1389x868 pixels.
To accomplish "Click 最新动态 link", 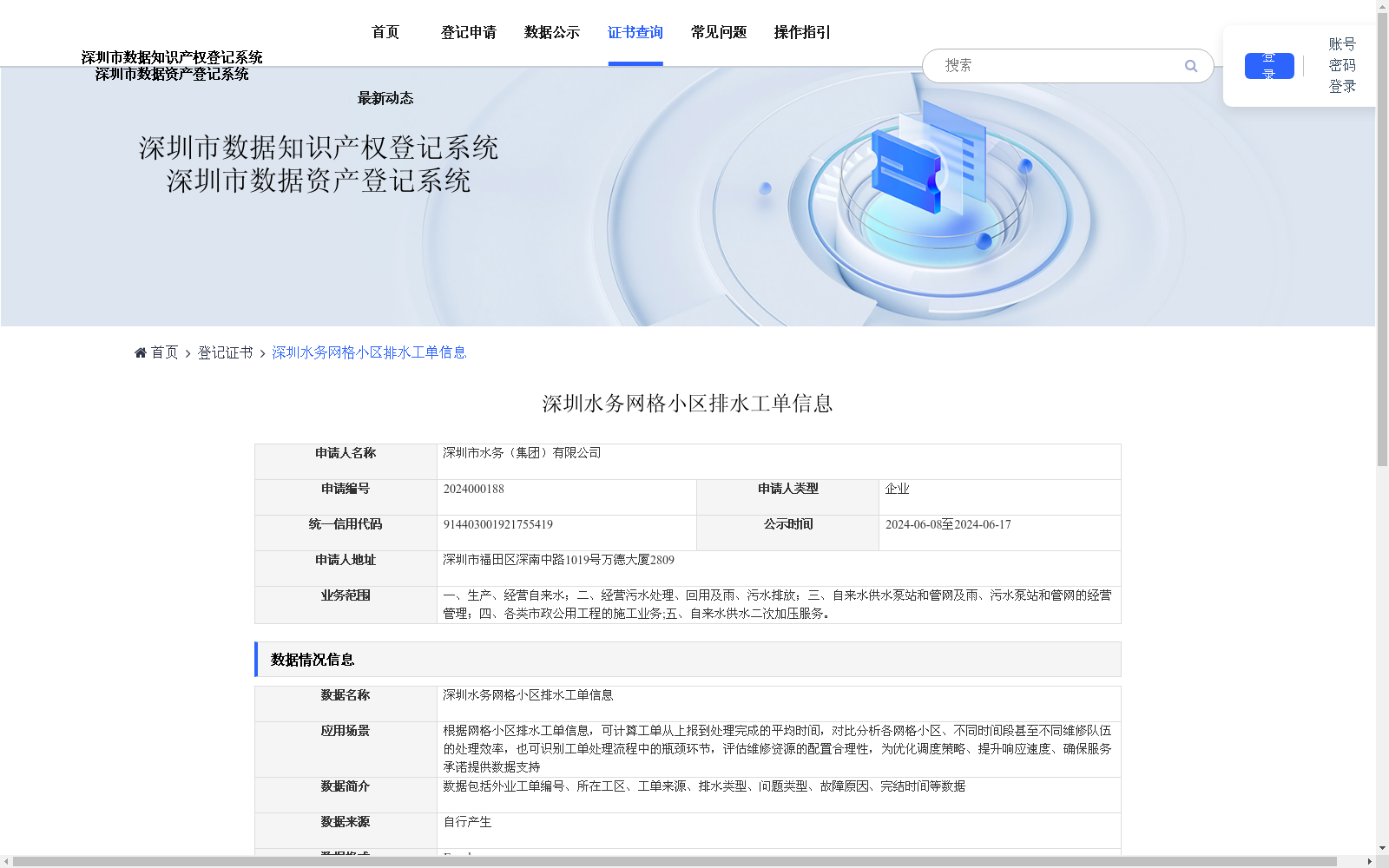I will pyautogui.click(x=385, y=98).
